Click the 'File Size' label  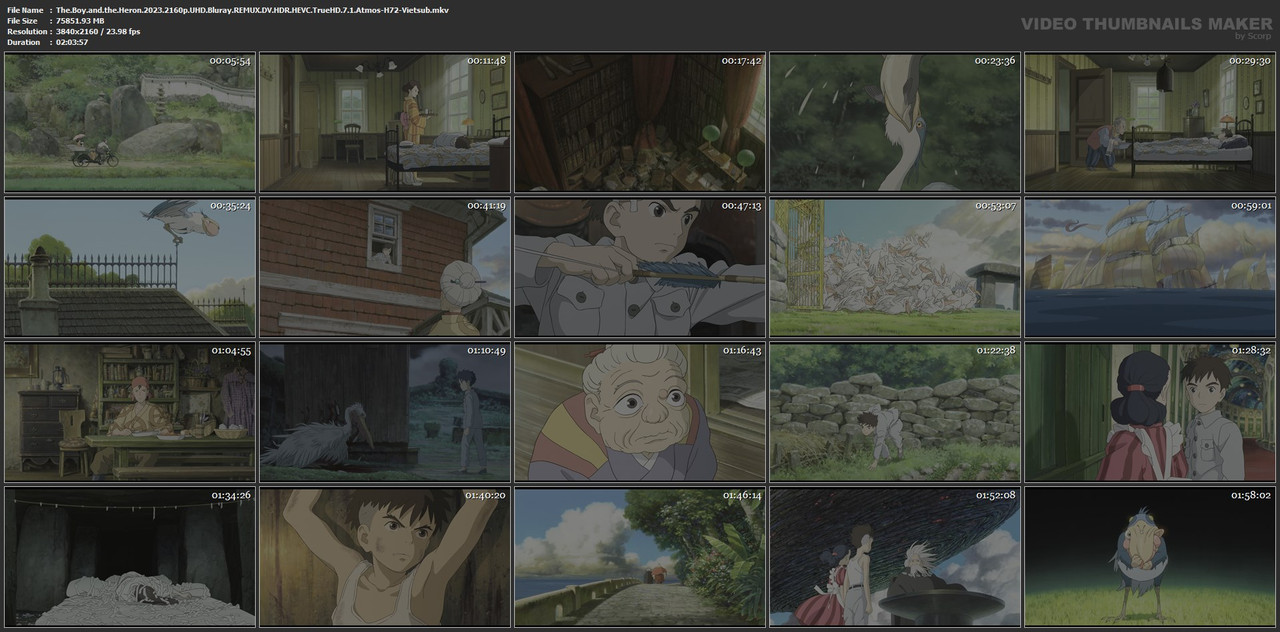pyautogui.click(x=22, y=20)
